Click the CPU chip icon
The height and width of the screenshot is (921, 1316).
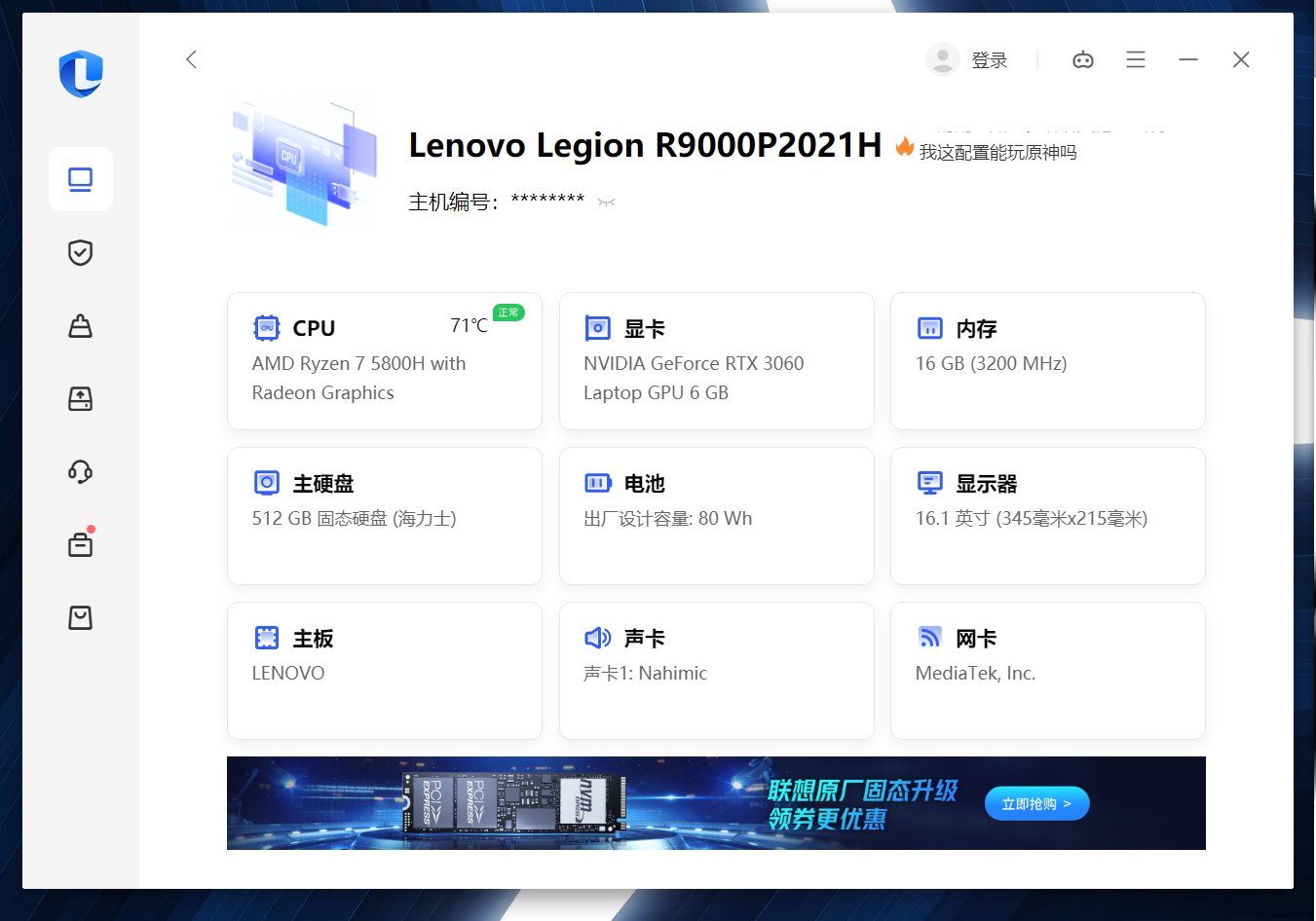pos(267,328)
